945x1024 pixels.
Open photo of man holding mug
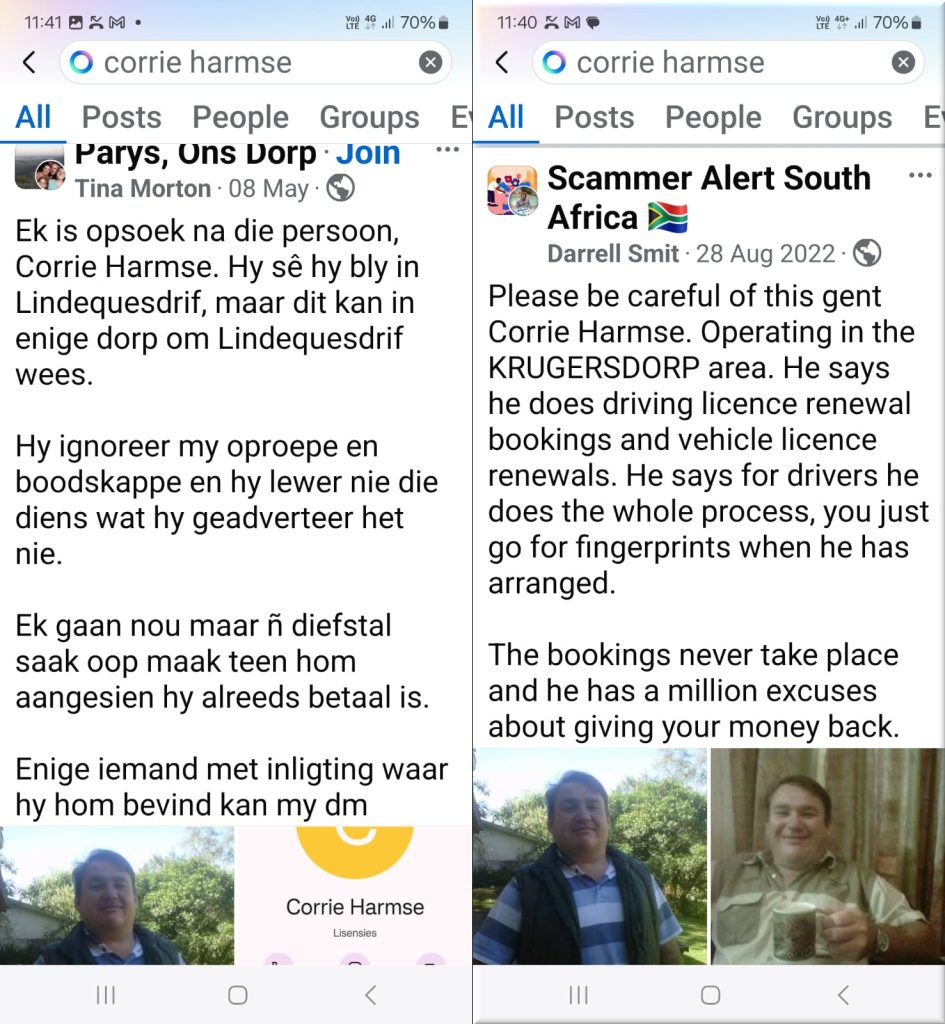pyautogui.click(x=827, y=856)
